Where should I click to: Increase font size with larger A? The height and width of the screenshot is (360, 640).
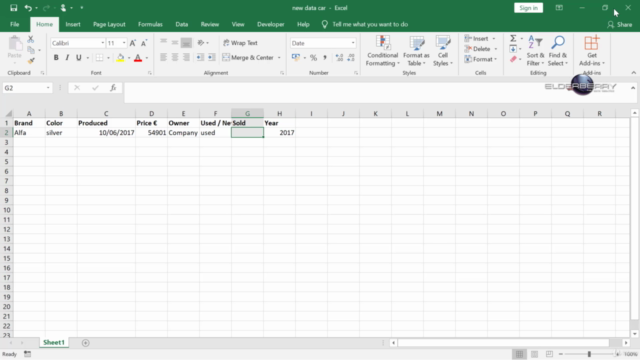[x=133, y=43]
